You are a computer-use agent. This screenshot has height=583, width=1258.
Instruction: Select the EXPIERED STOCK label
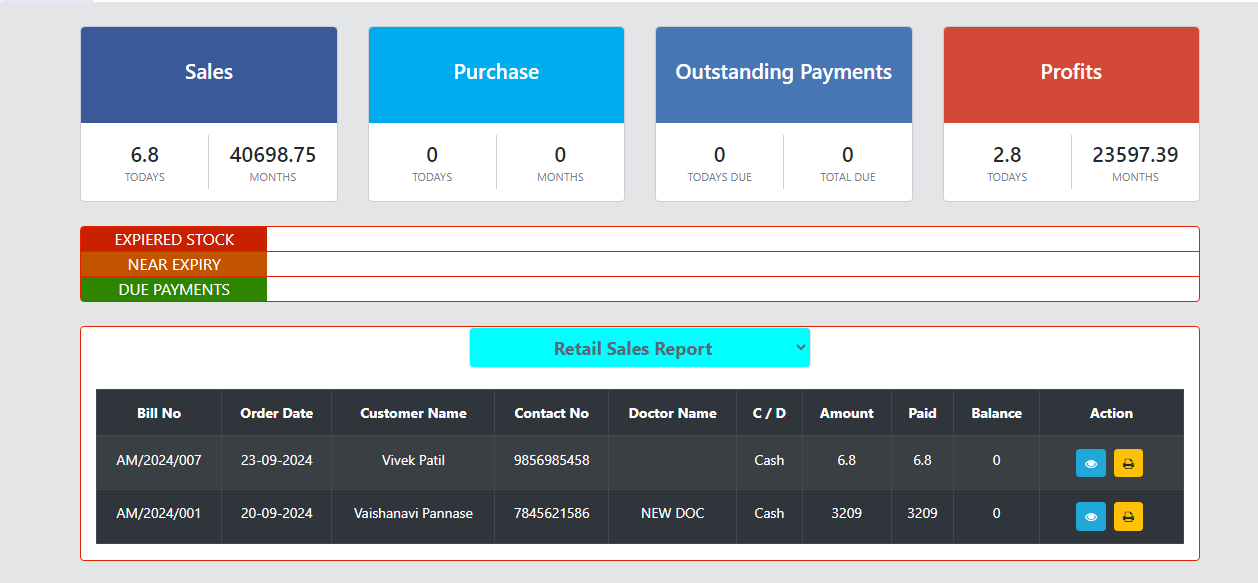click(x=174, y=240)
